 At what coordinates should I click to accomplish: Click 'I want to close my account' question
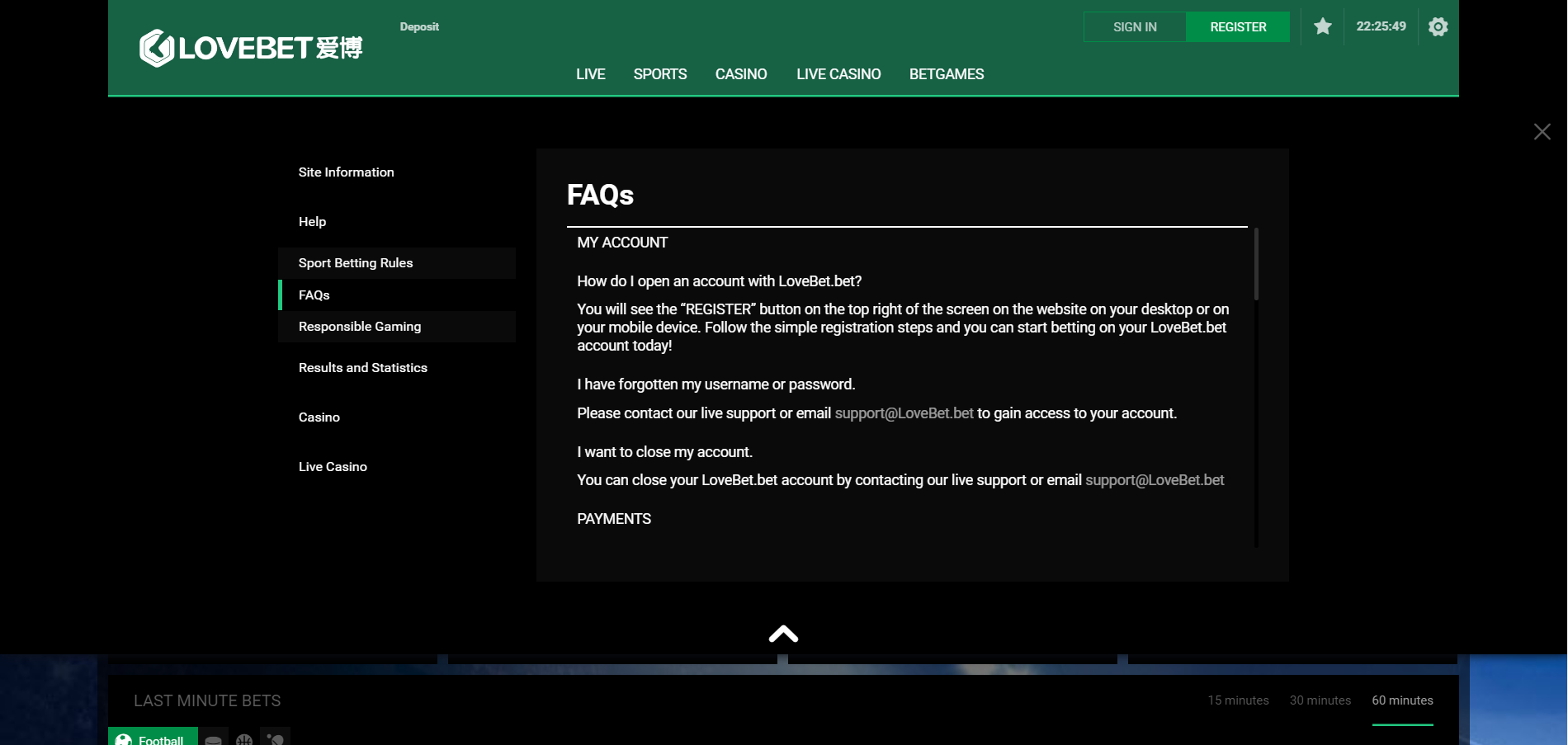pos(664,452)
